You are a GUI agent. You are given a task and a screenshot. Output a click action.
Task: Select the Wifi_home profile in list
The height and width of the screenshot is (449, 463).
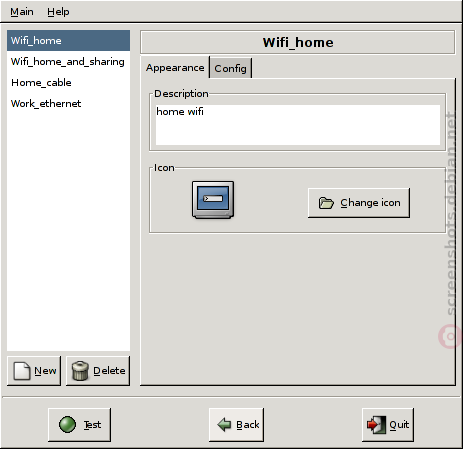(x=68, y=41)
